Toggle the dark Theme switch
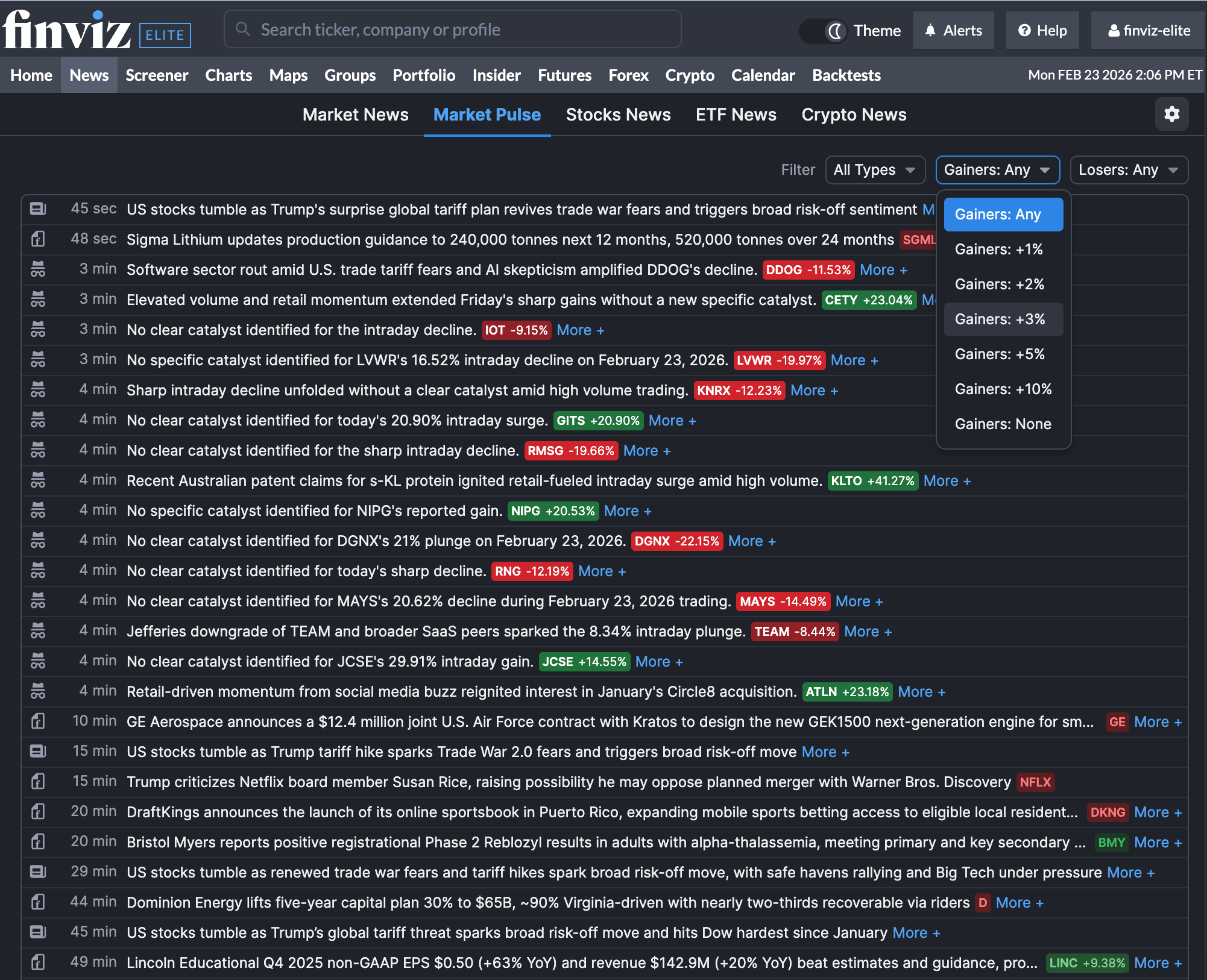The width and height of the screenshot is (1207, 980). (x=823, y=31)
